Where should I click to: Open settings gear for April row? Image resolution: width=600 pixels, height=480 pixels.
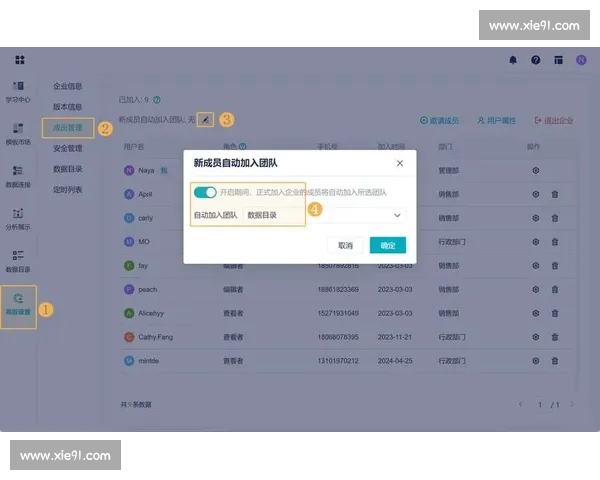click(x=536, y=194)
